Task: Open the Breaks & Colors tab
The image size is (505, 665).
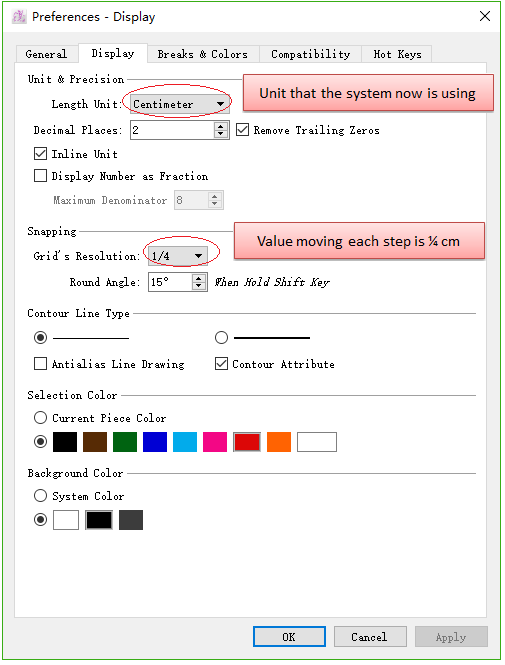Action: point(203,54)
